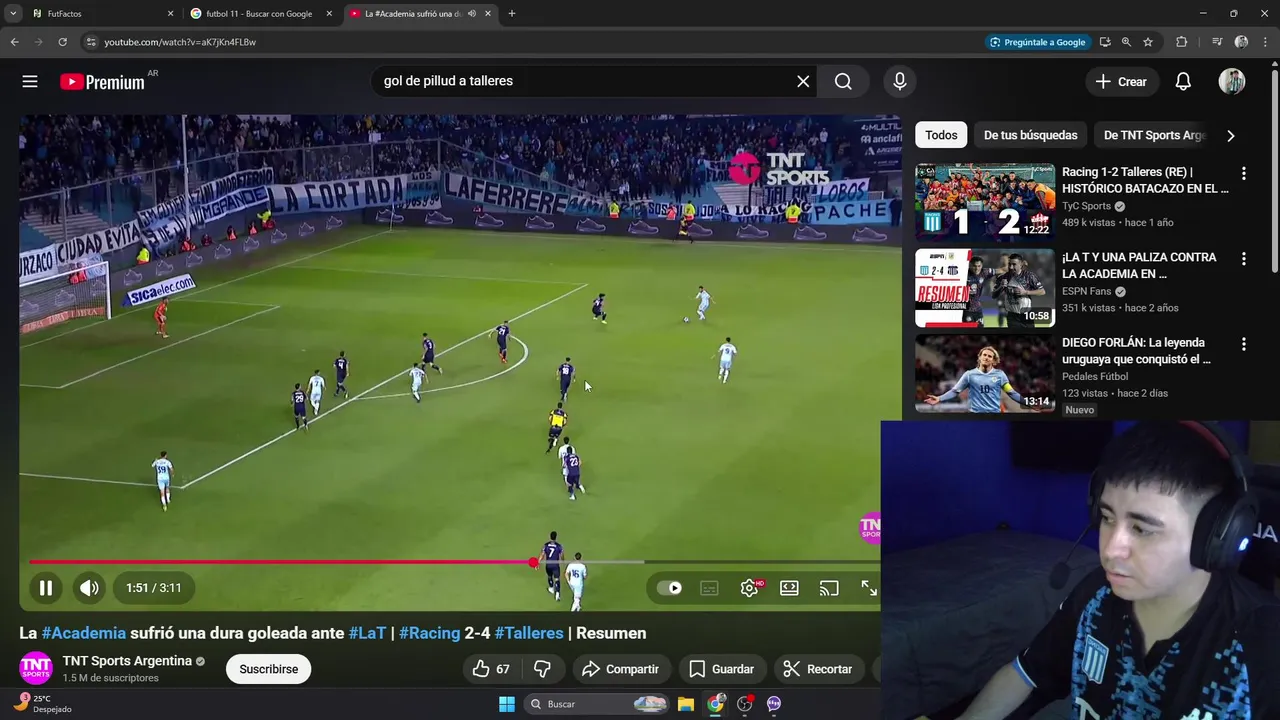This screenshot has height=720, width=1280.
Task: Open options for La T y una paliza video
Action: point(1244,258)
